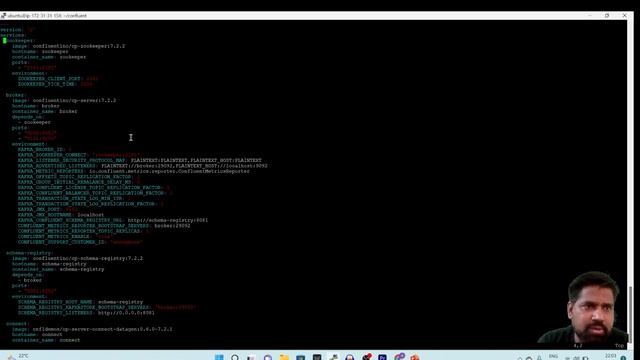
Task: Click ZOOKEEPER_TICK_TIME variable
Action: 46,84
